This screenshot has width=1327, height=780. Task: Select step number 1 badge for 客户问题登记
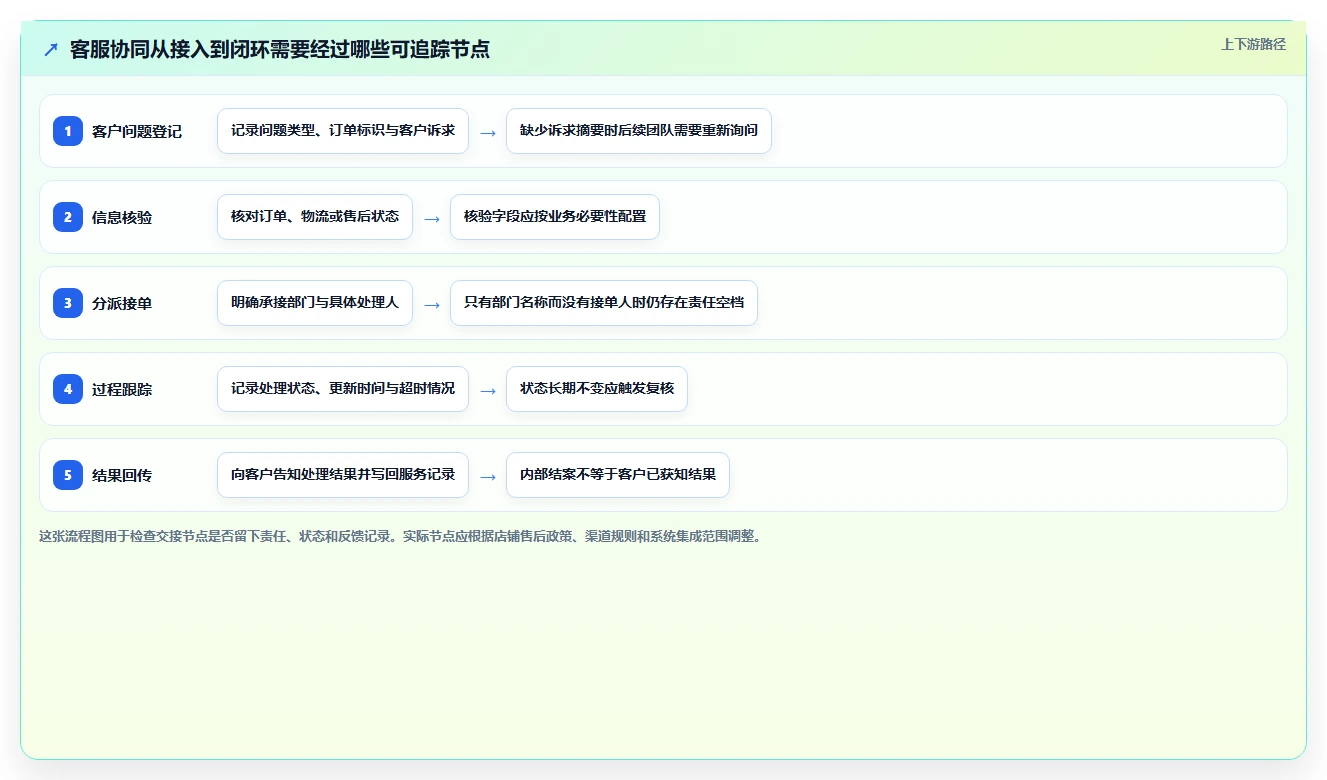pos(68,131)
